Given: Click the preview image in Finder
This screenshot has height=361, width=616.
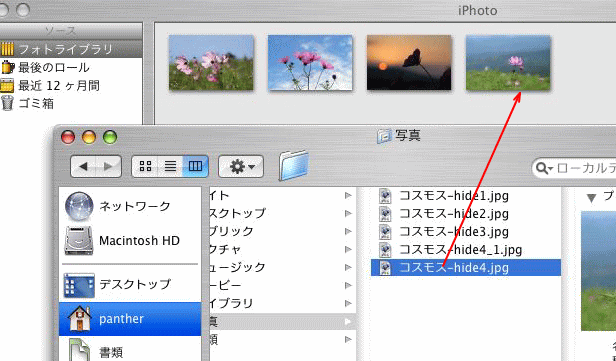Looking at the screenshot, I should pyautogui.click(x=598, y=271).
